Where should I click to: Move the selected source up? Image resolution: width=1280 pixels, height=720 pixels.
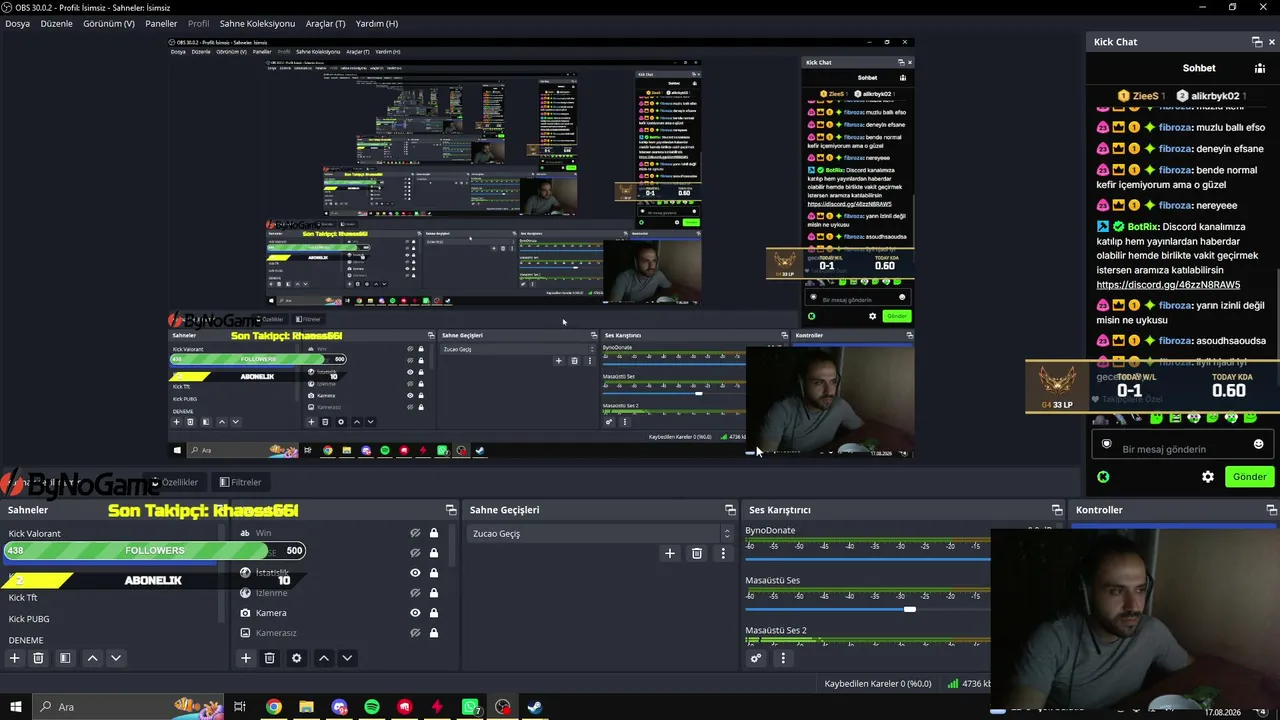pos(323,658)
